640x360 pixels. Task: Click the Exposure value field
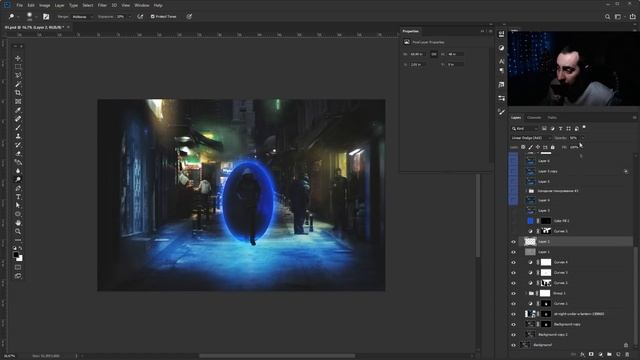[121, 17]
